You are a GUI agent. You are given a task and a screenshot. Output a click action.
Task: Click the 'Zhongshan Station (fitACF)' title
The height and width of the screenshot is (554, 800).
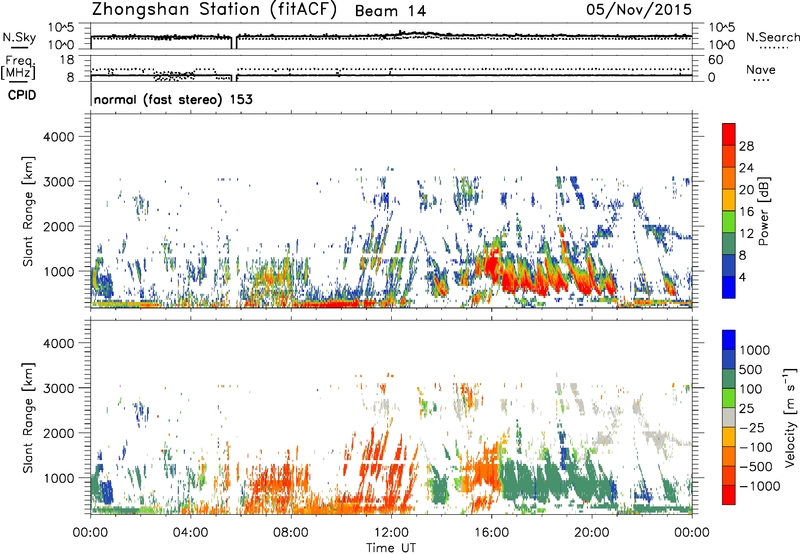click(214, 10)
